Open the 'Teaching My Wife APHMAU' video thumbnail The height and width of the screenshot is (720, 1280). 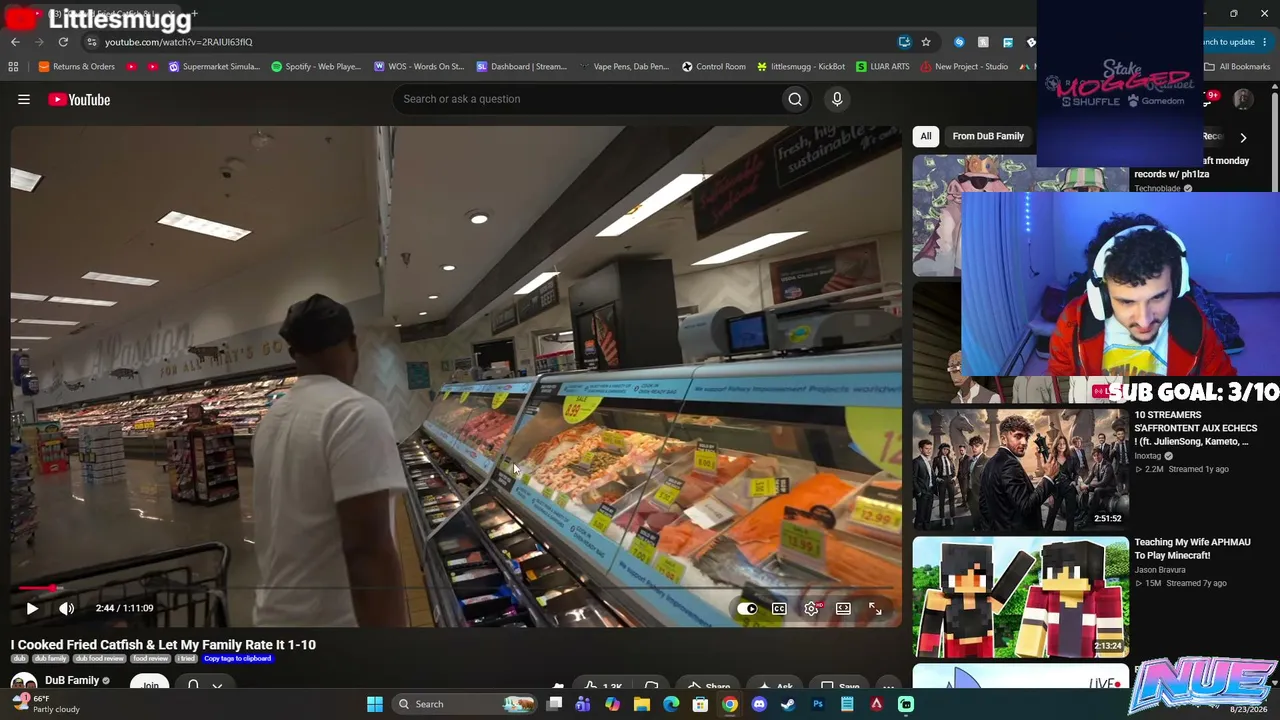[1020, 597]
